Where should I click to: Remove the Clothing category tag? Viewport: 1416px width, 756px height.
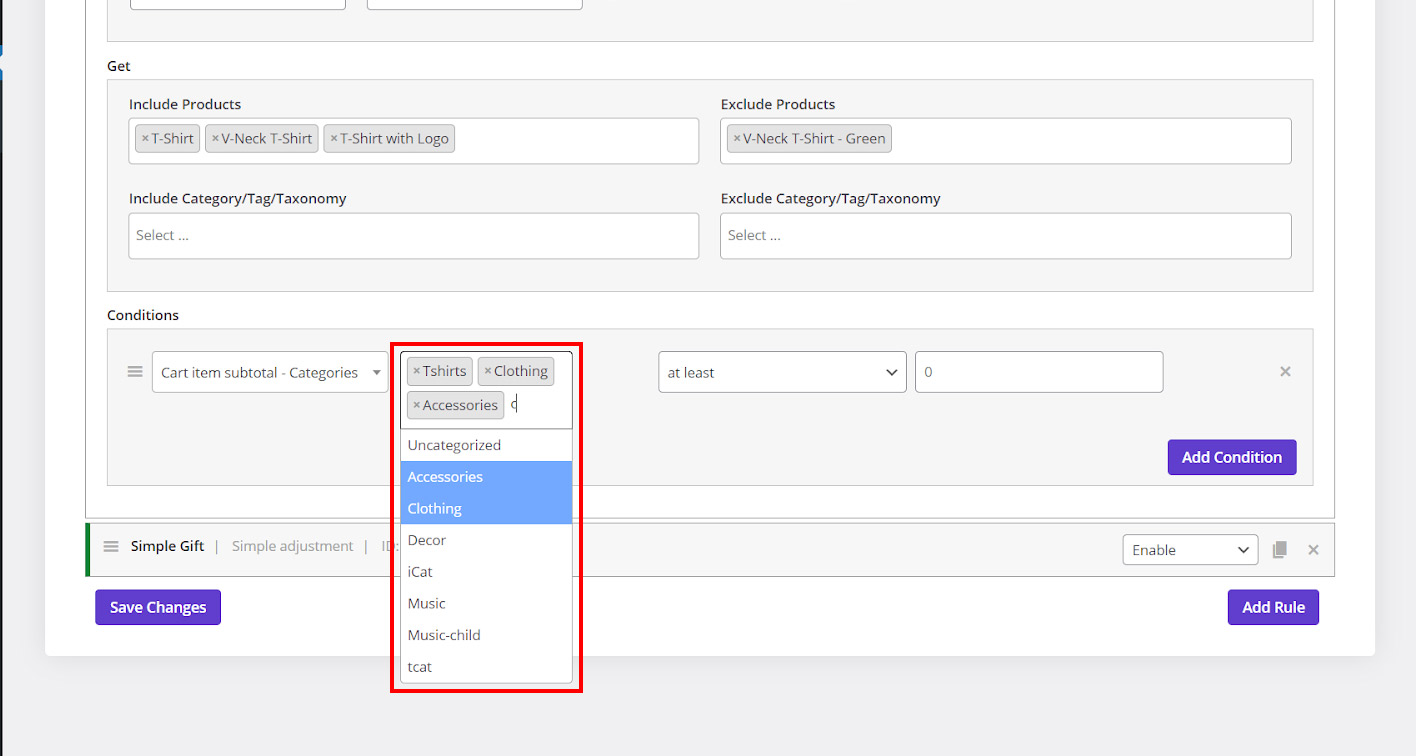click(x=488, y=372)
